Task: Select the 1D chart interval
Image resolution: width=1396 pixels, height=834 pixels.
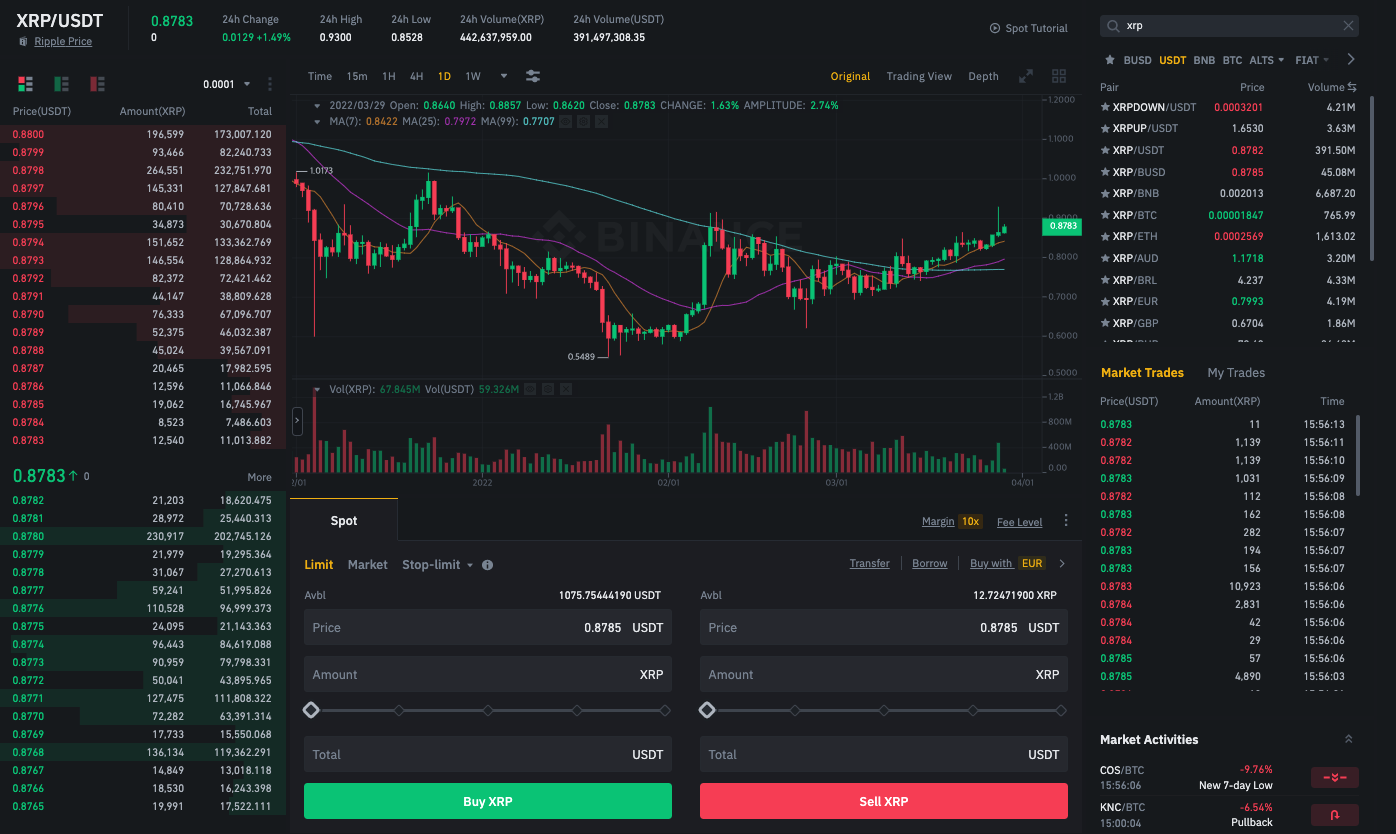Action: click(x=444, y=76)
